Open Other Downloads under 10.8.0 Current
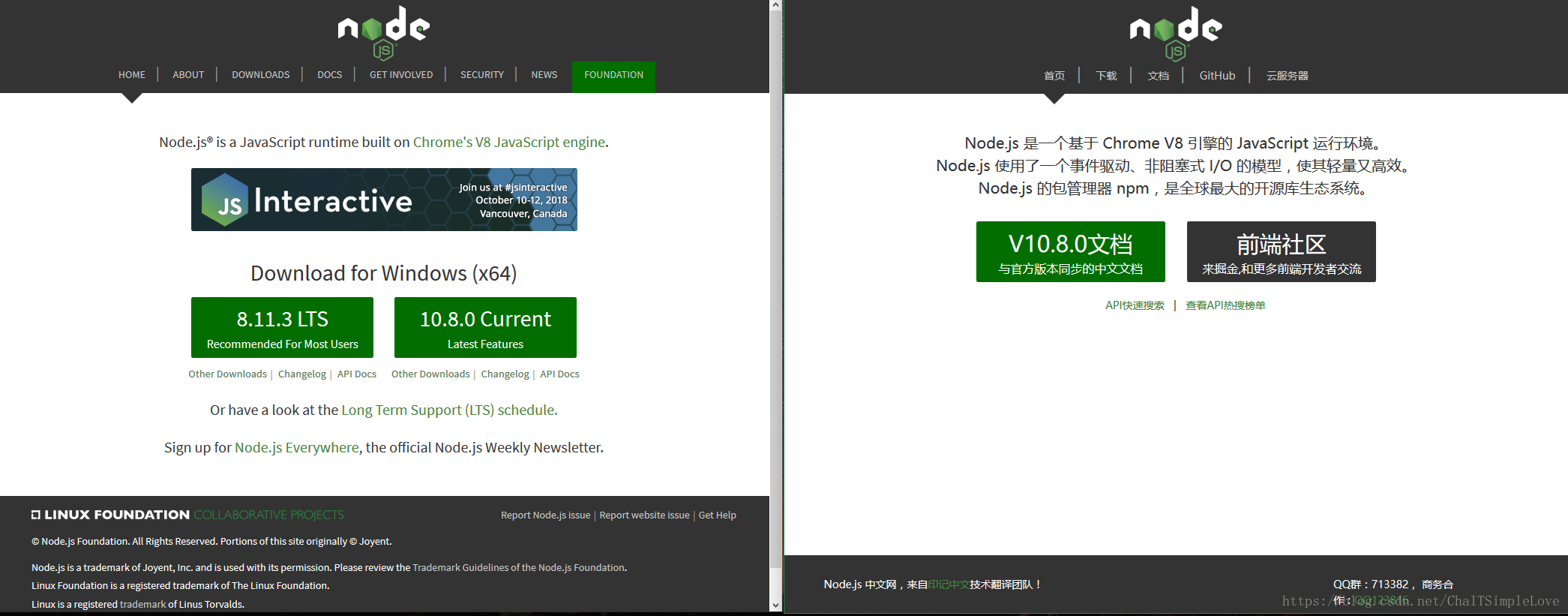The height and width of the screenshot is (616, 1568). [x=430, y=374]
